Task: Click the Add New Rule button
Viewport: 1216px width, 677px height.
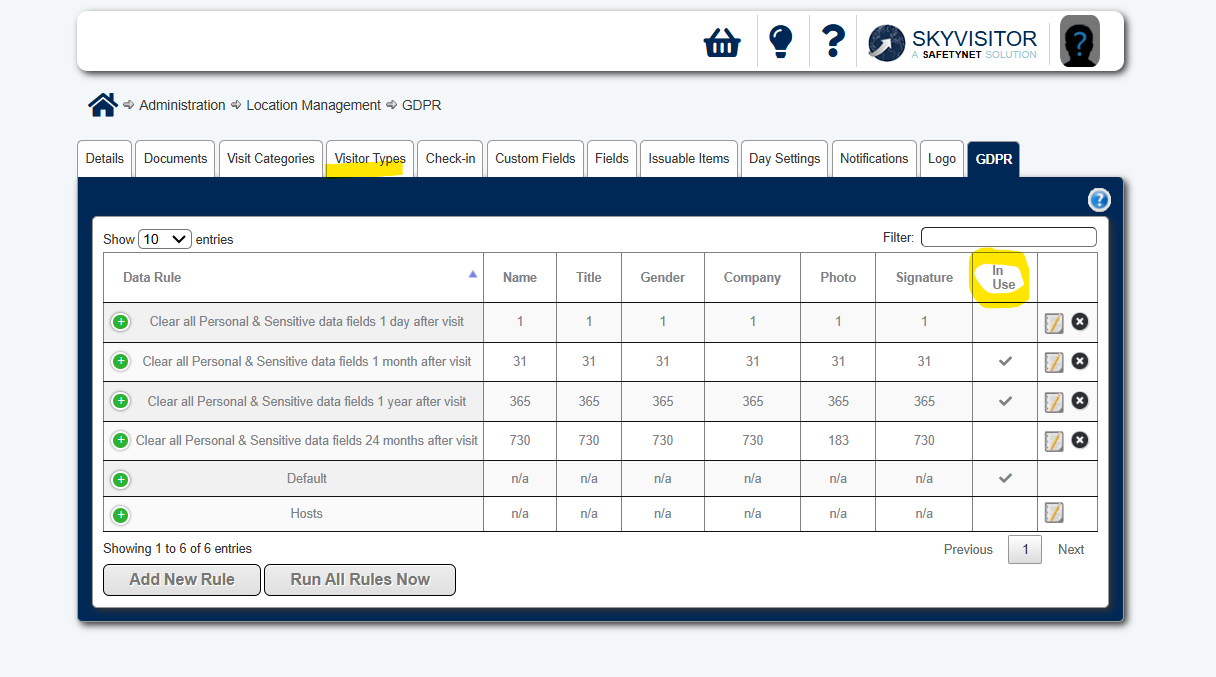Action: (x=182, y=580)
